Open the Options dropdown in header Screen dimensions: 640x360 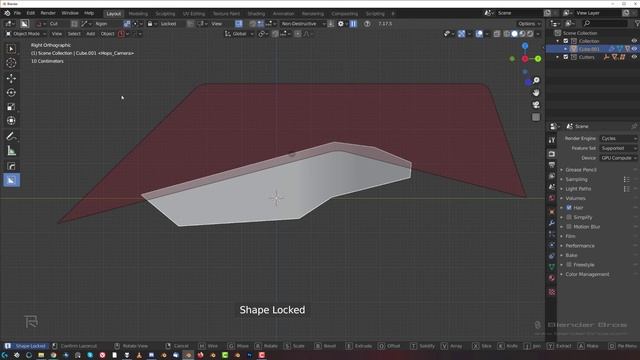(529, 24)
